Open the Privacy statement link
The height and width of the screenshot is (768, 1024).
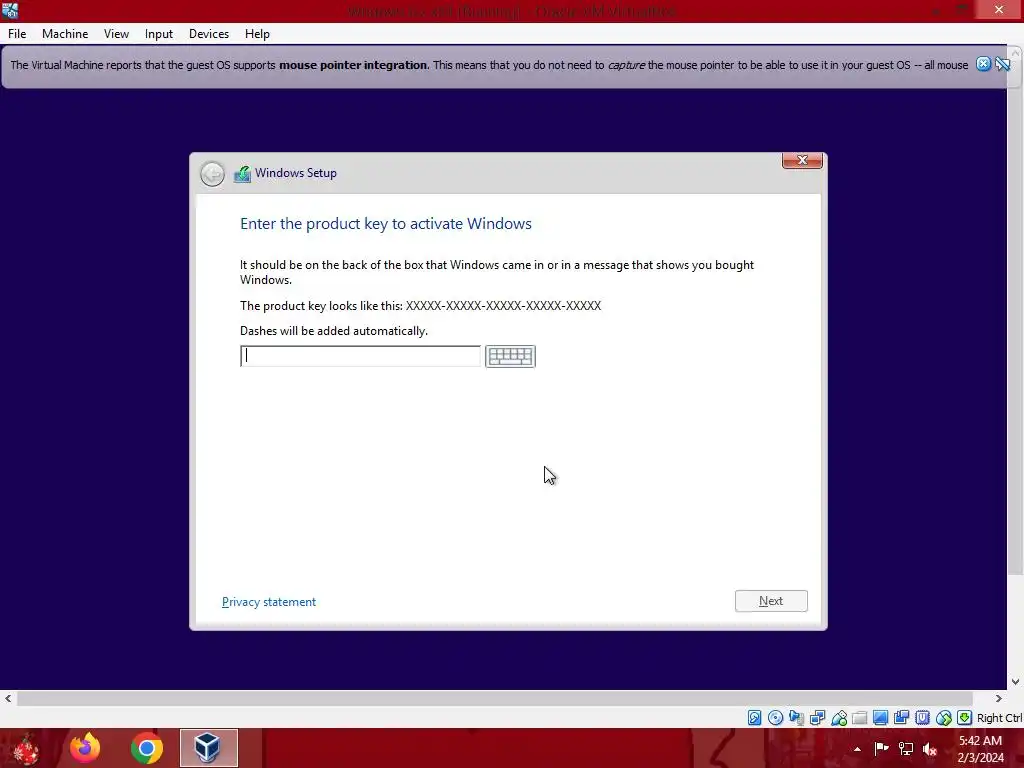268,601
